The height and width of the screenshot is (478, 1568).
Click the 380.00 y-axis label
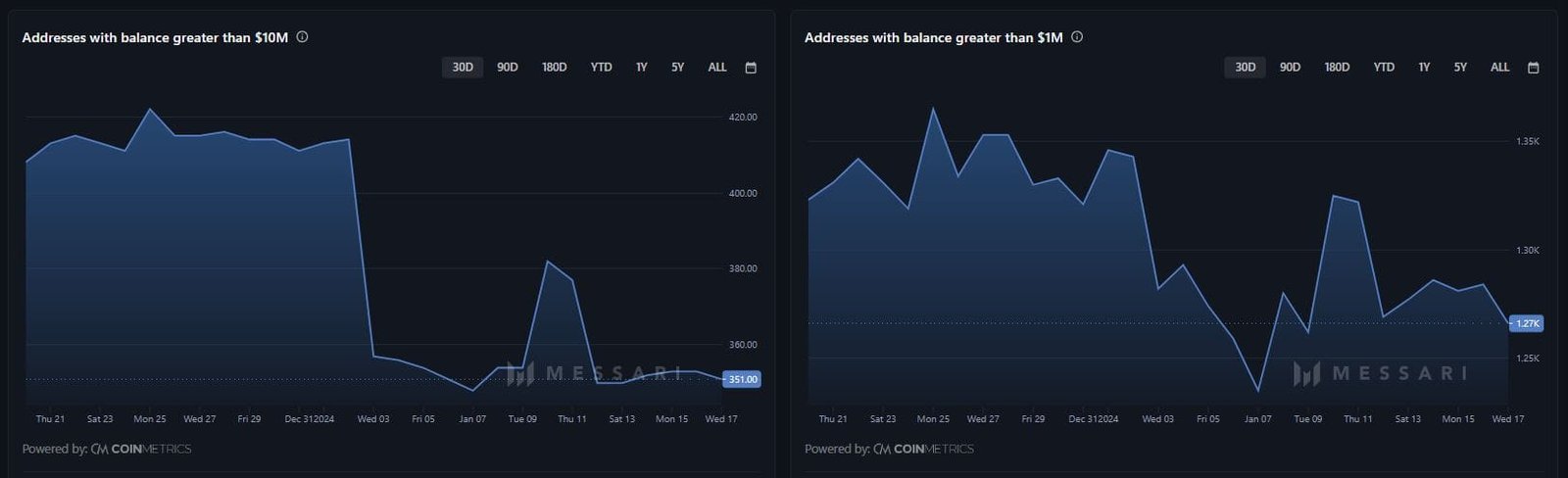click(x=743, y=268)
